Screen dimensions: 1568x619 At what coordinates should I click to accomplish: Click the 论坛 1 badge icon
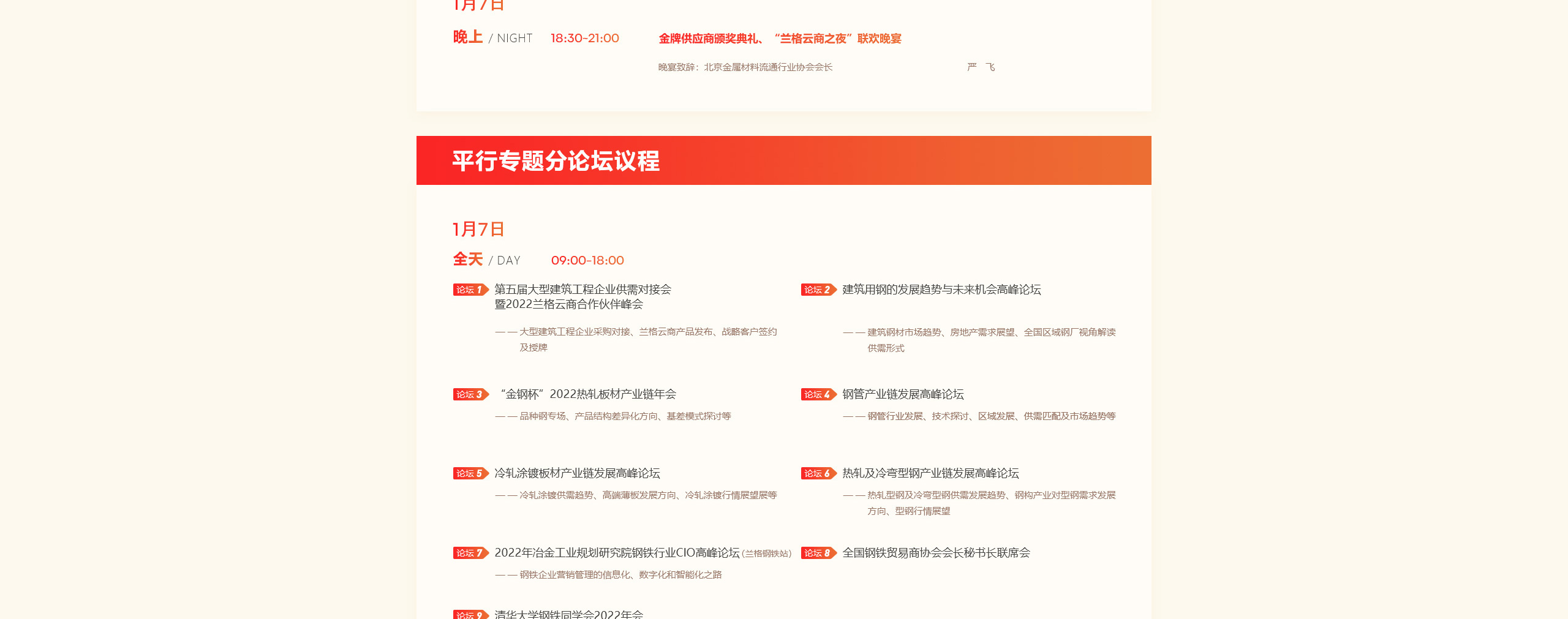pos(470,290)
